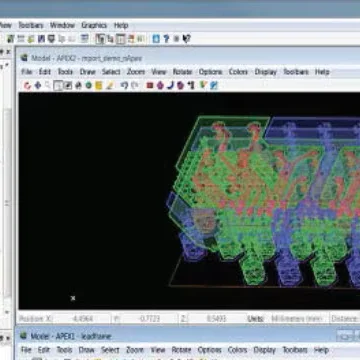Open Rotate menu in the APEX1 leadframe window
This screenshot has height=360, width=360.
tap(181, 350)
